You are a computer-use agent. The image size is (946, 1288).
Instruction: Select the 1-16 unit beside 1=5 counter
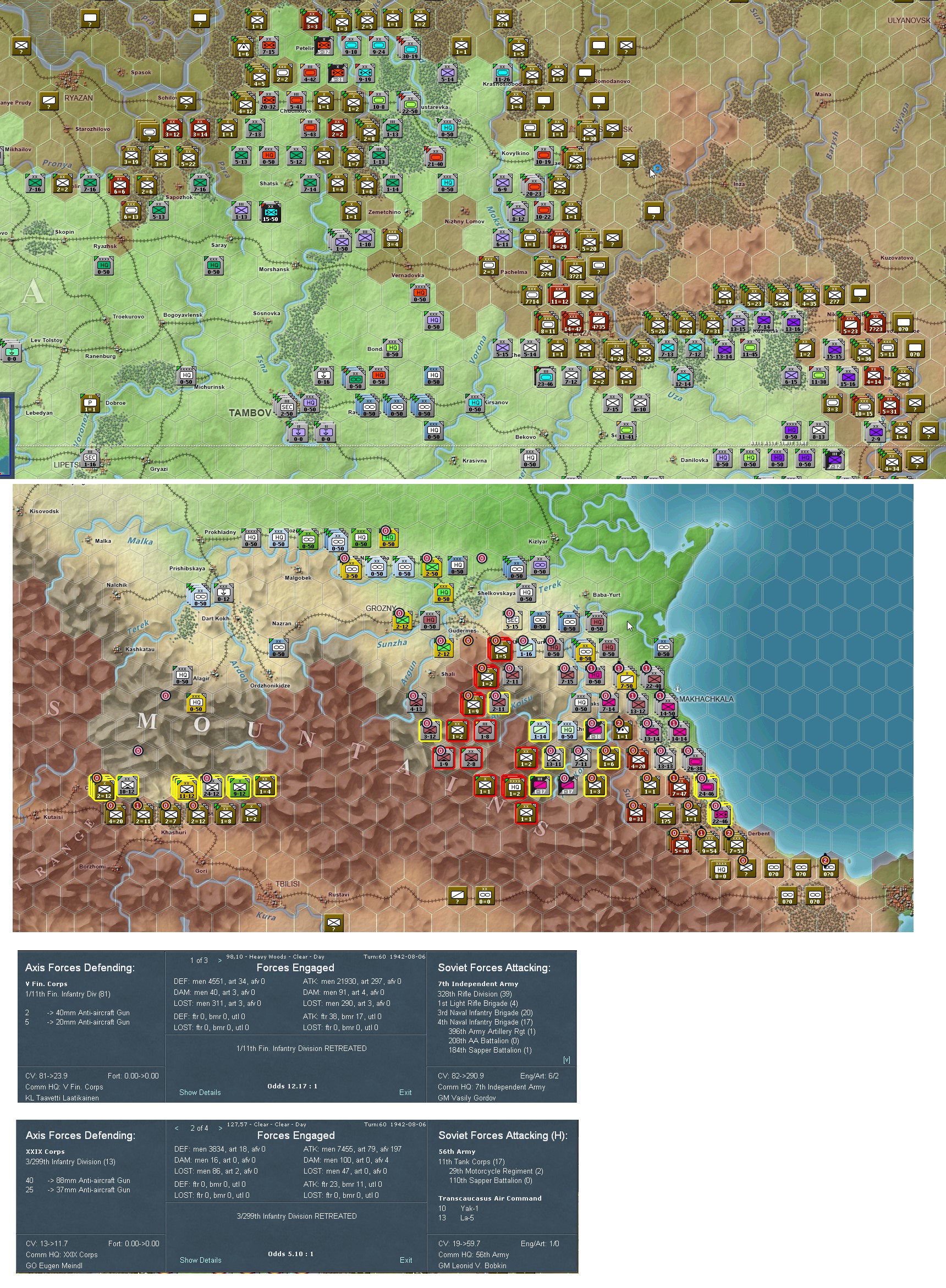526,647
